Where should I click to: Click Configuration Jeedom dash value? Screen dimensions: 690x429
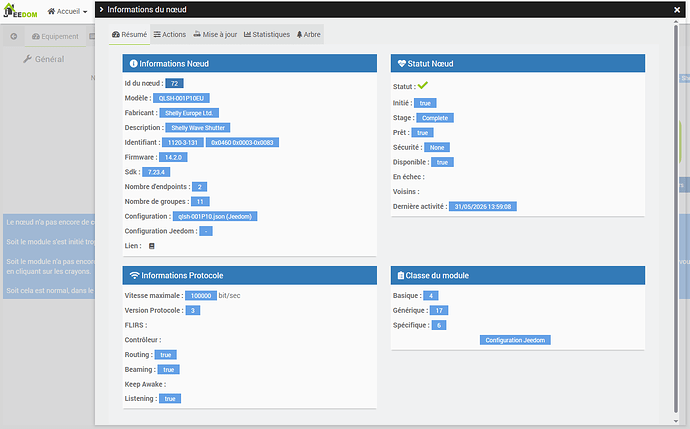pos(206,231)
